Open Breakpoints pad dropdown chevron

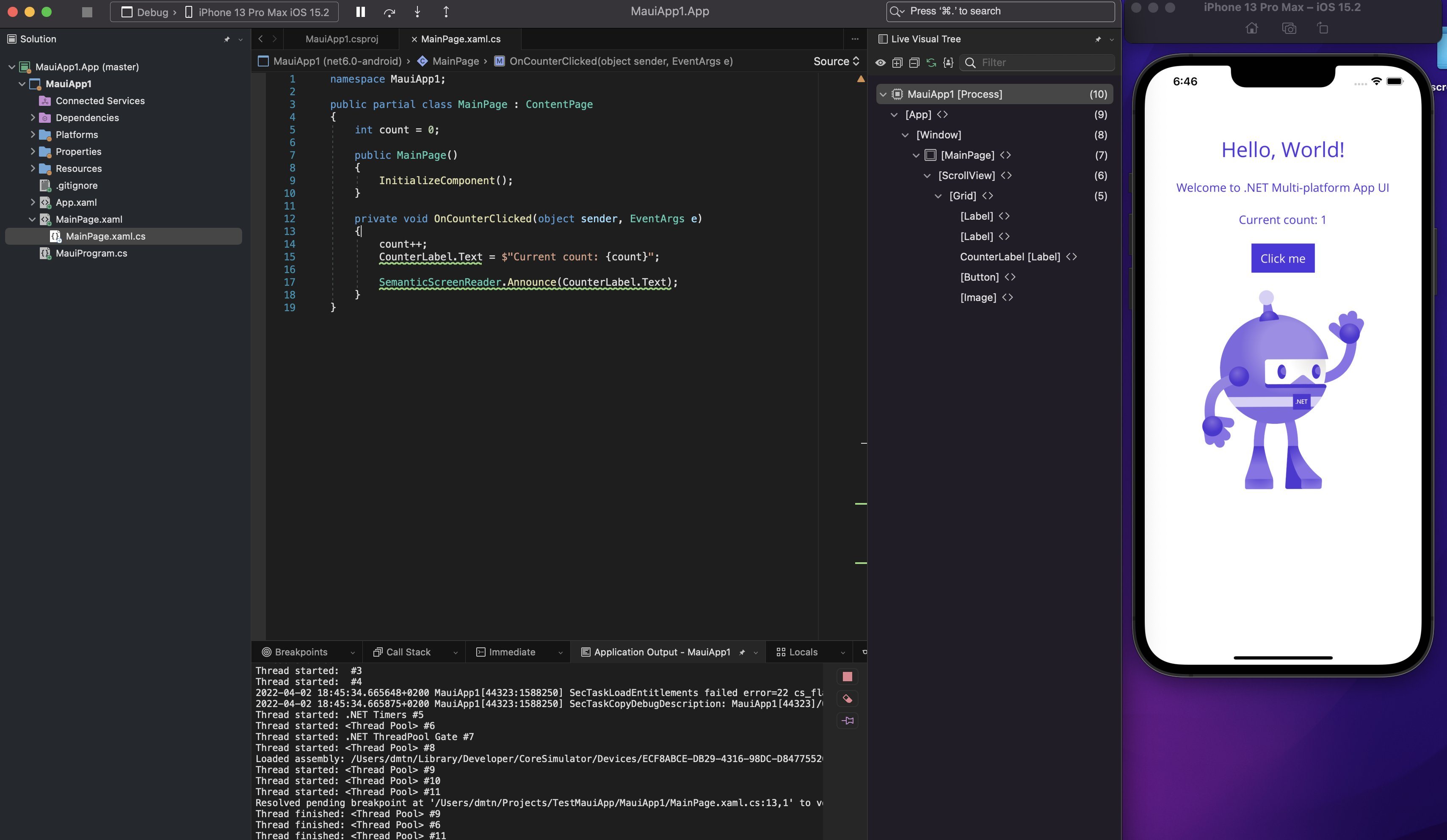pos(353,653)
